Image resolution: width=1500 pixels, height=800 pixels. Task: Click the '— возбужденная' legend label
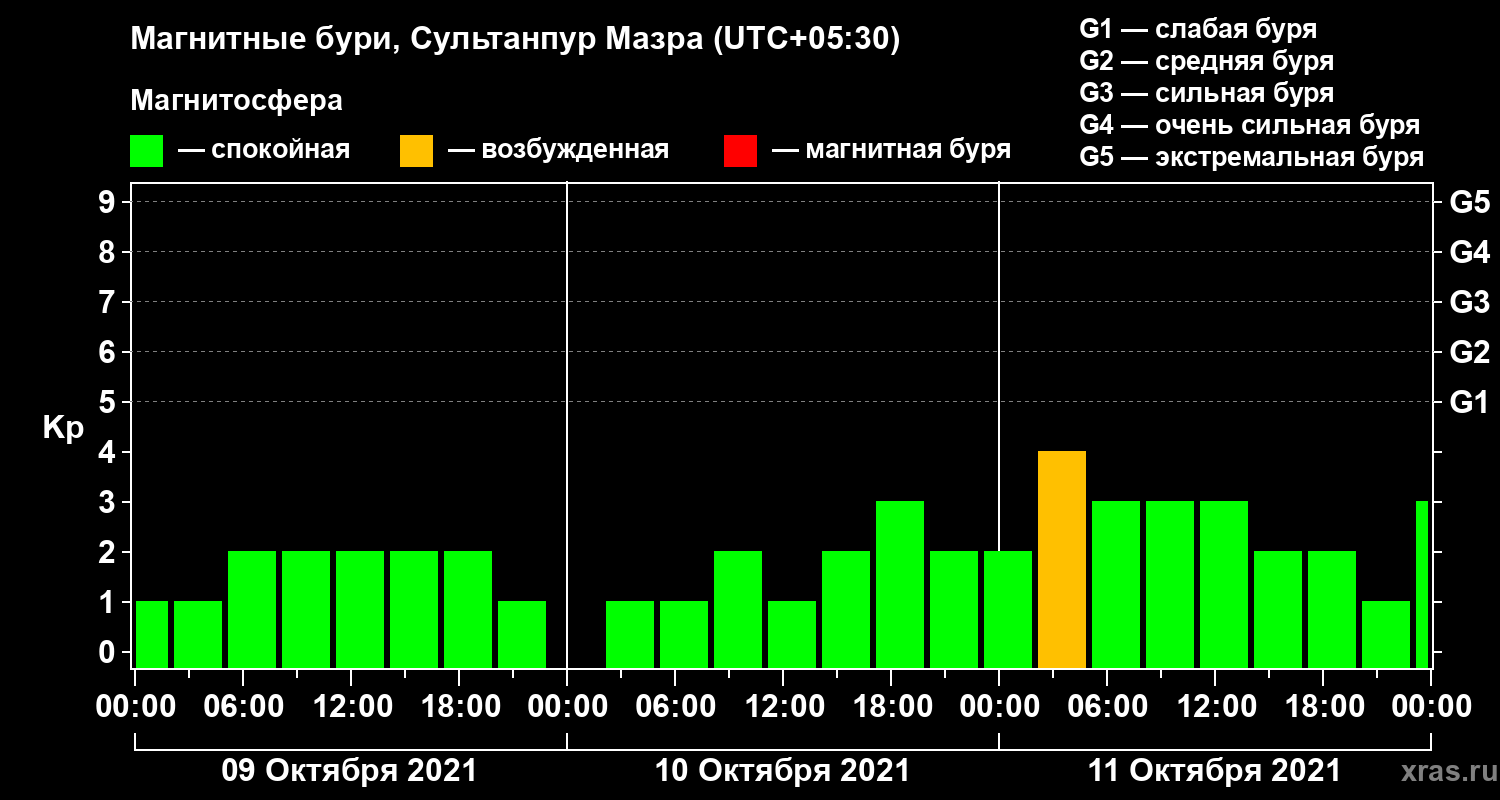click(558, 151)
